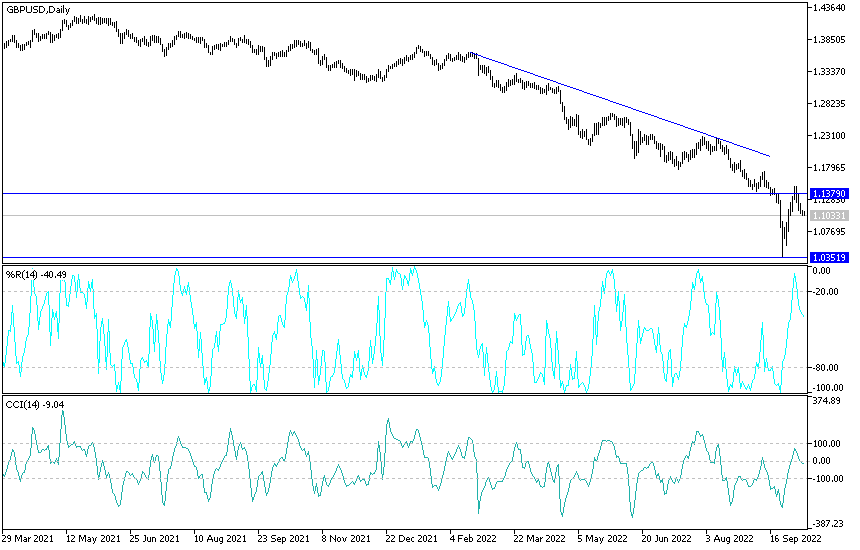Click the 3 Aug 2022 date label
860x550 pixels.
(x=729, y=538)
